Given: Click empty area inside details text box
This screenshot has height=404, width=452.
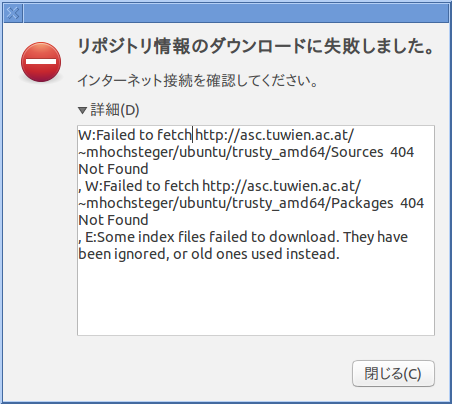Looking at the screenshot, I should click(256, 298).
